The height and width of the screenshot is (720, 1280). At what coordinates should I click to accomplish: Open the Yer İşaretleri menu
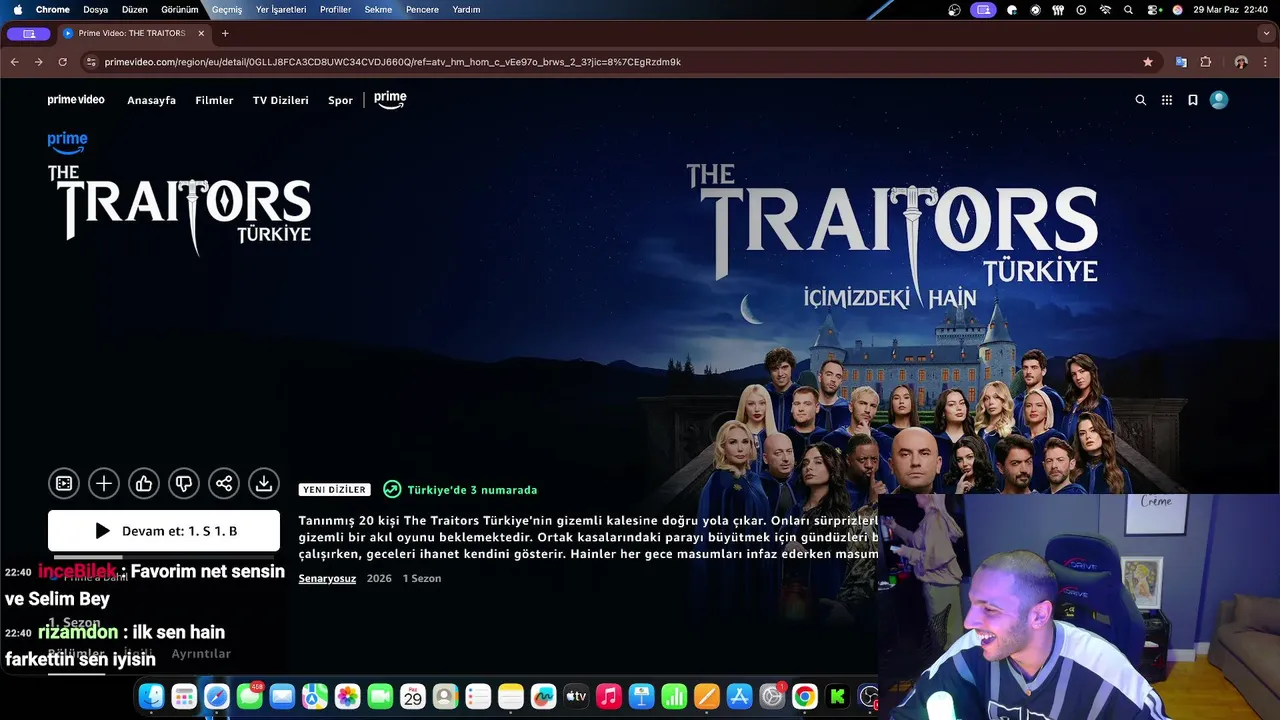coord(281,10)
